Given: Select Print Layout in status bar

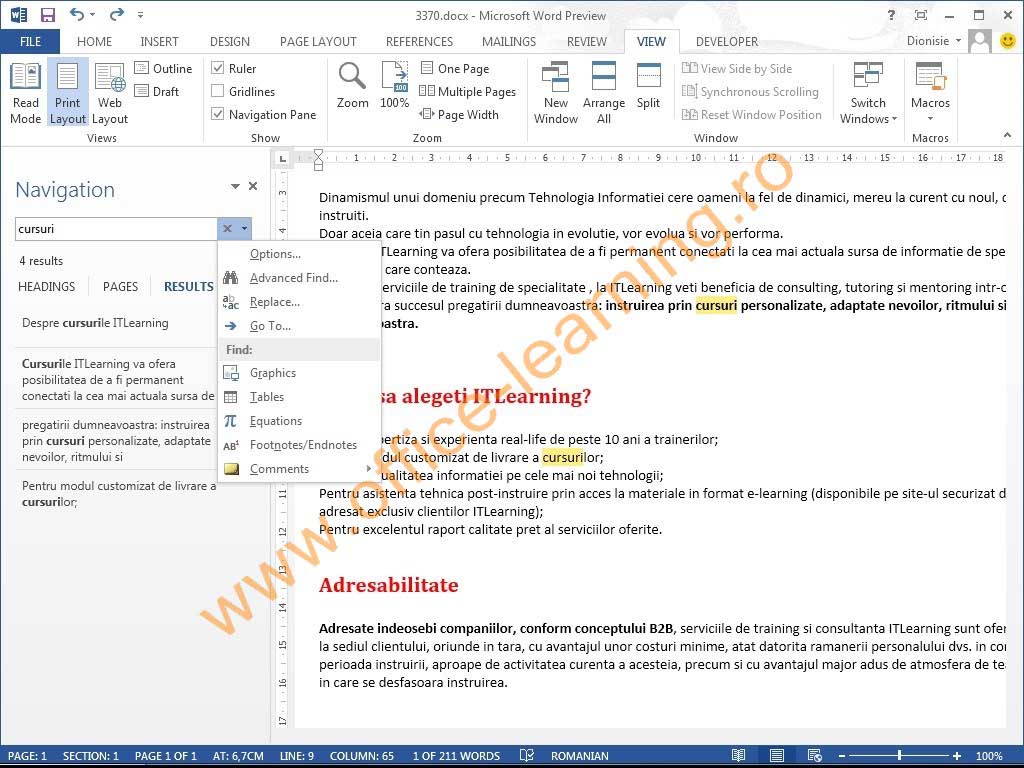Looking at the screenshot, I should (x=776, y=756).
